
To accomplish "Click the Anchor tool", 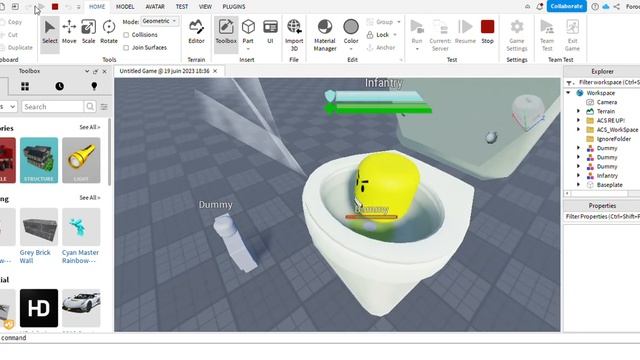I will (x=381, y=48).
